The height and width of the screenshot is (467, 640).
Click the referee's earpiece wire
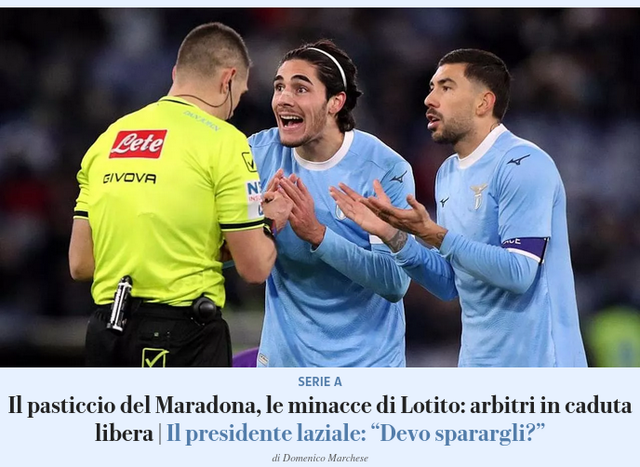click(x=208, y=100)
